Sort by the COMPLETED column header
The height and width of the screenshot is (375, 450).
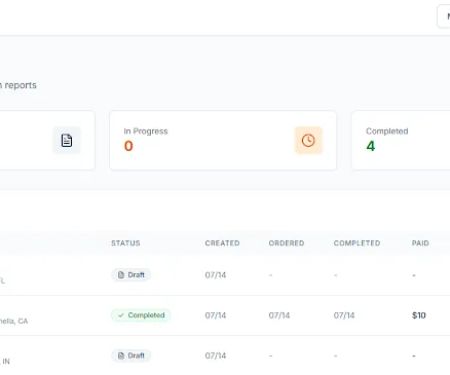point(357,243)
